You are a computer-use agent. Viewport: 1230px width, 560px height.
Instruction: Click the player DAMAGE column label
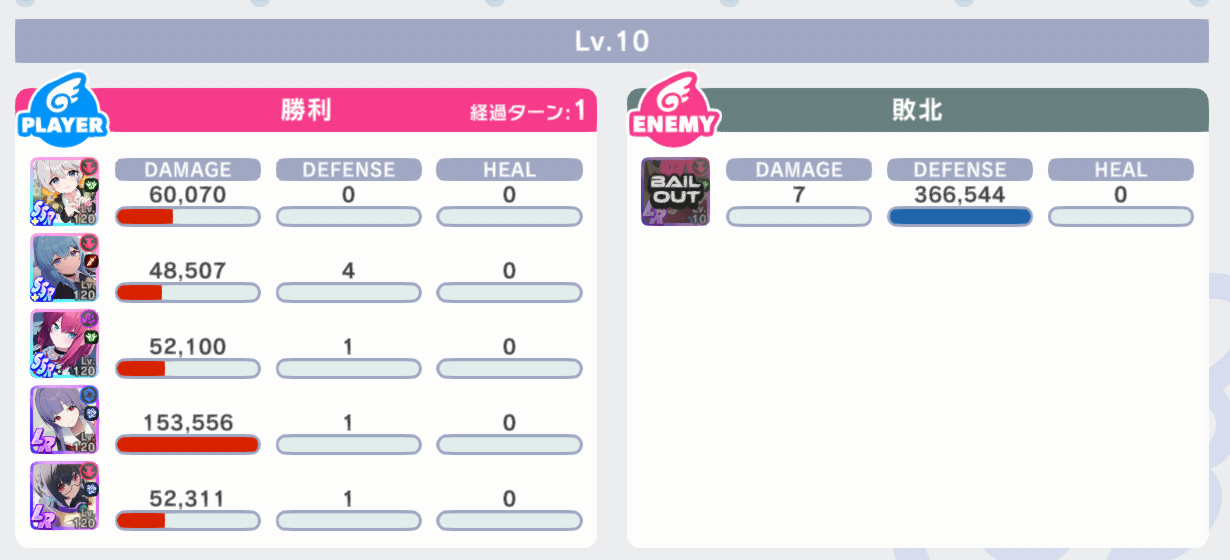point(188,169)
